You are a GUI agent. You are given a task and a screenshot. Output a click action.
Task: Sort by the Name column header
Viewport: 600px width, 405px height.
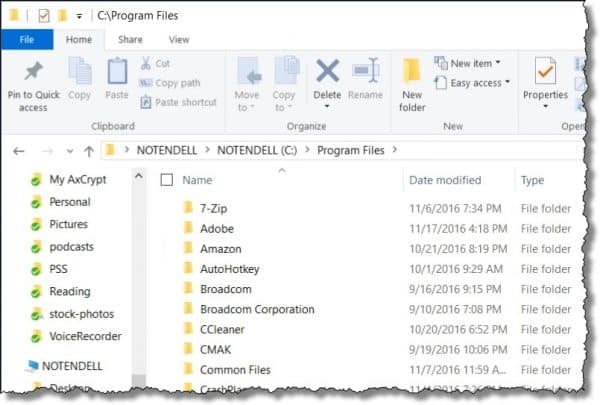pos(197,180)
